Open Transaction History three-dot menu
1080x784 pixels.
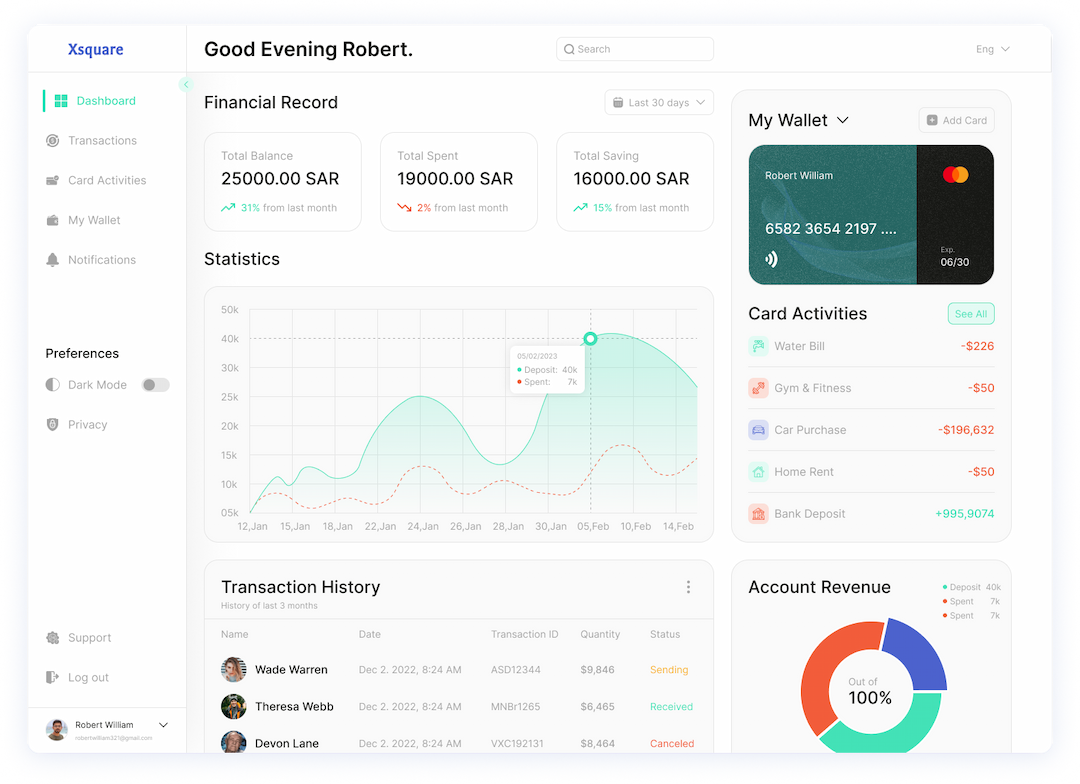click(x=688, y=587)
